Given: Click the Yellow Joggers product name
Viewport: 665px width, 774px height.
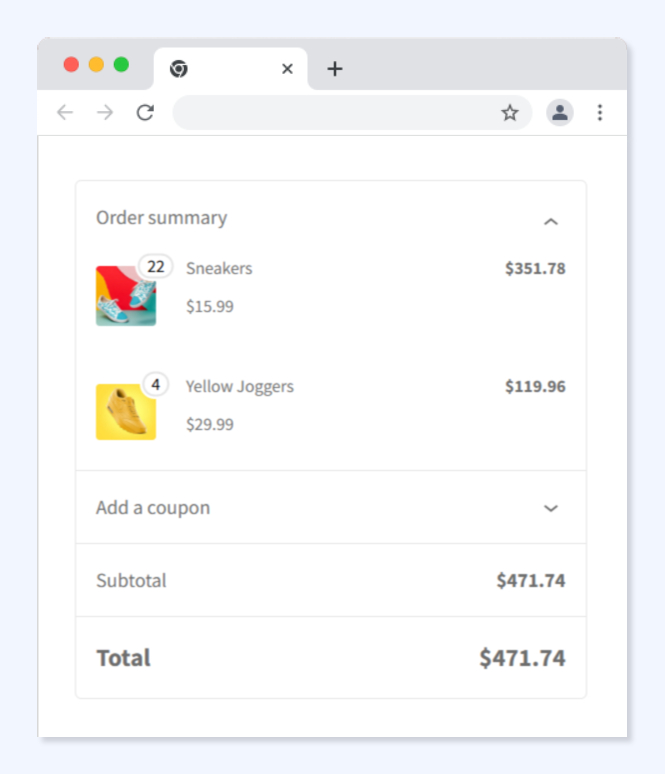Looking at the screenshot, I should coord(240,386).
